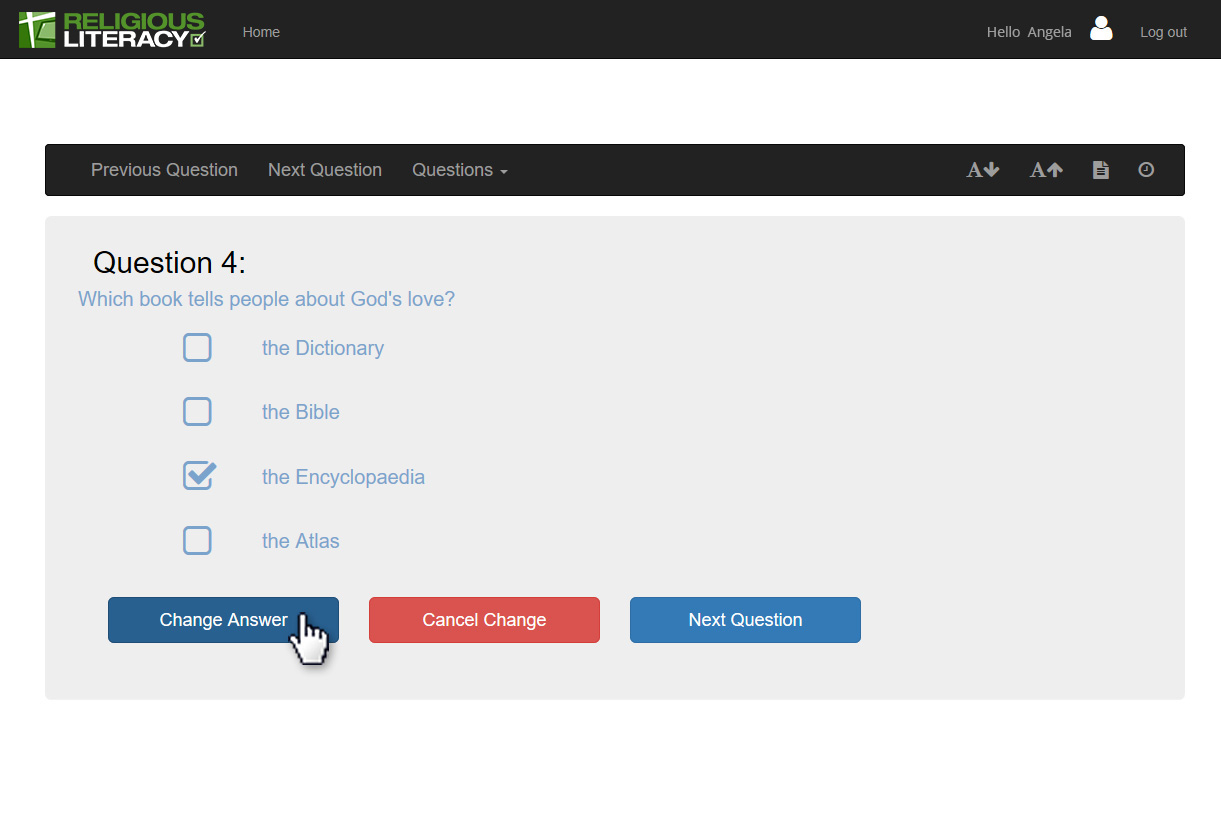Open the Home link

pyautogui.click(x=261, y=32)
